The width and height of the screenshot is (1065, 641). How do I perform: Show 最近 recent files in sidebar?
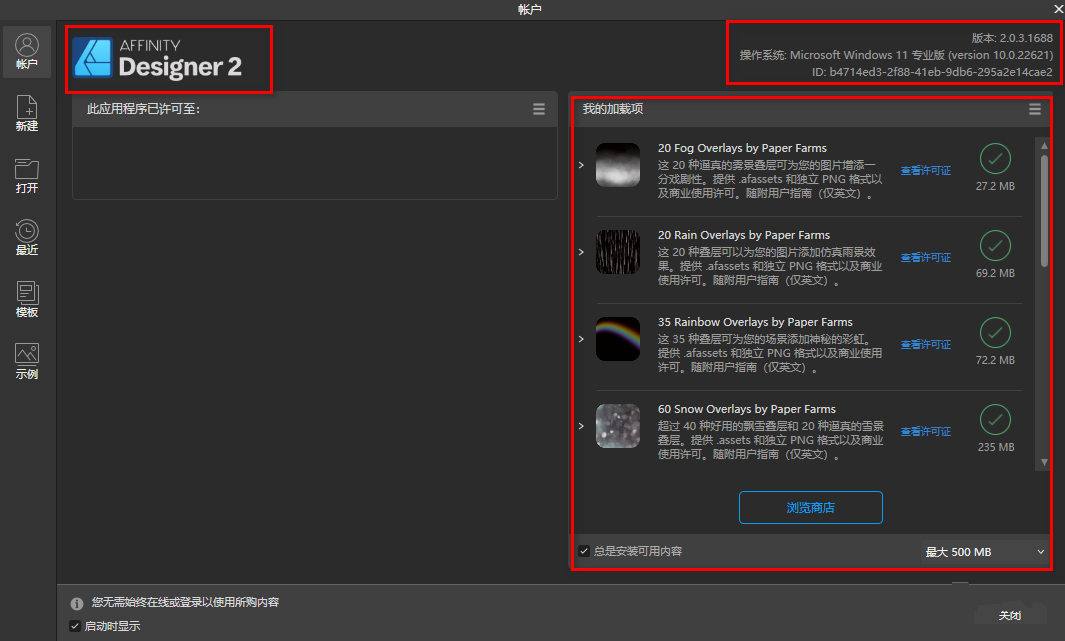(x=26, y=238)
